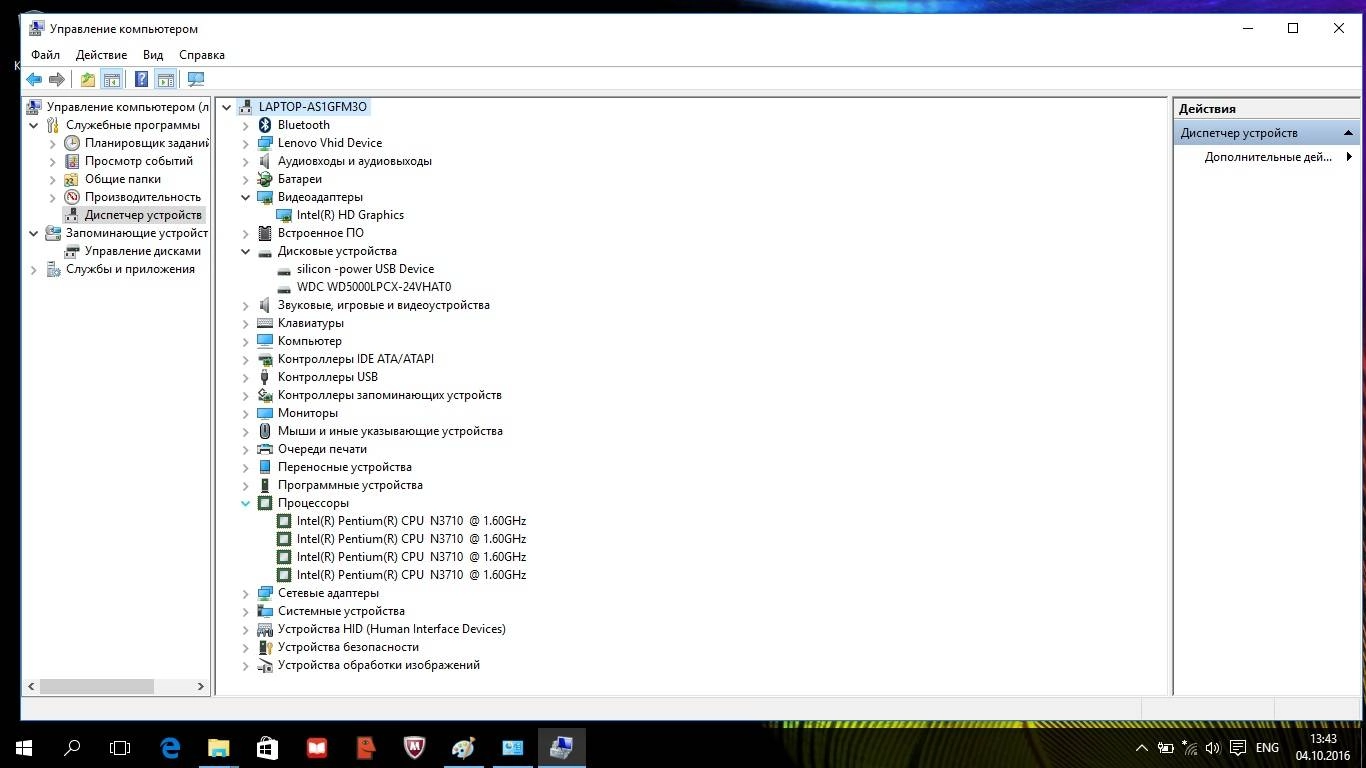This screenshot has height=768, width=1366.
Task: Click the Управление дисками disk icon
Action: click(x=72, y=251)
